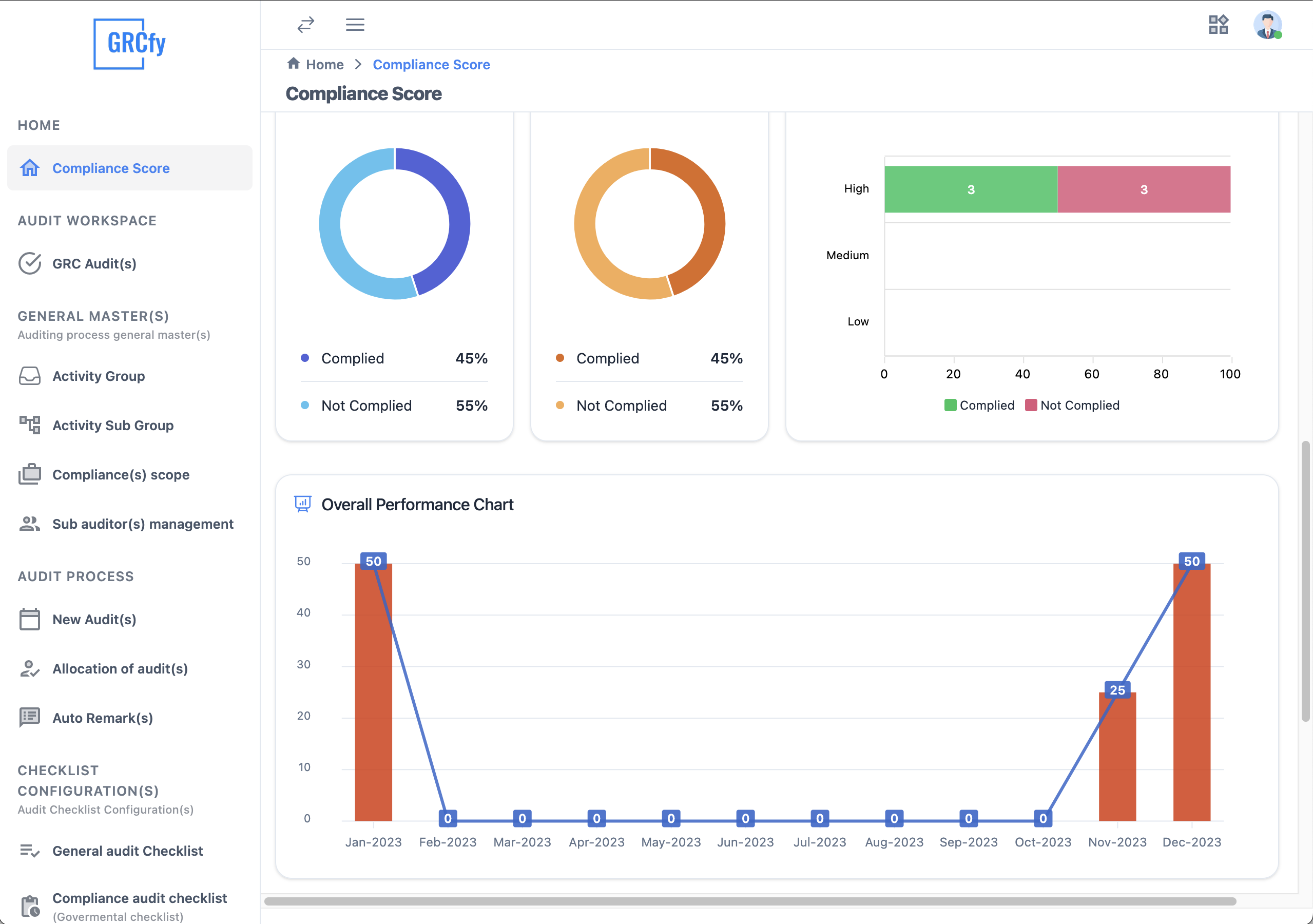The height and width of the screenshot is (924, 1313).
Task: Toggle the hamburger menu icon
Action: [355, 25]
